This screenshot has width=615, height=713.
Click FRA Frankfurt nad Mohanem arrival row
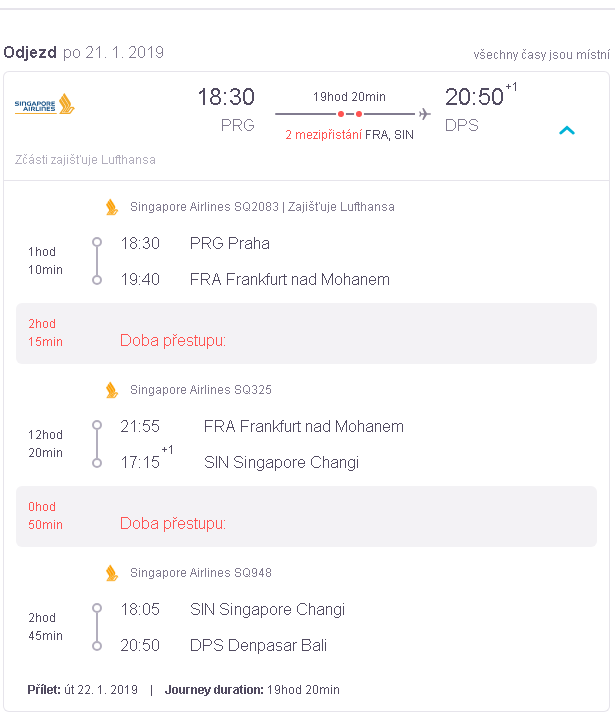pyautogui.click(x=255, y=279)
